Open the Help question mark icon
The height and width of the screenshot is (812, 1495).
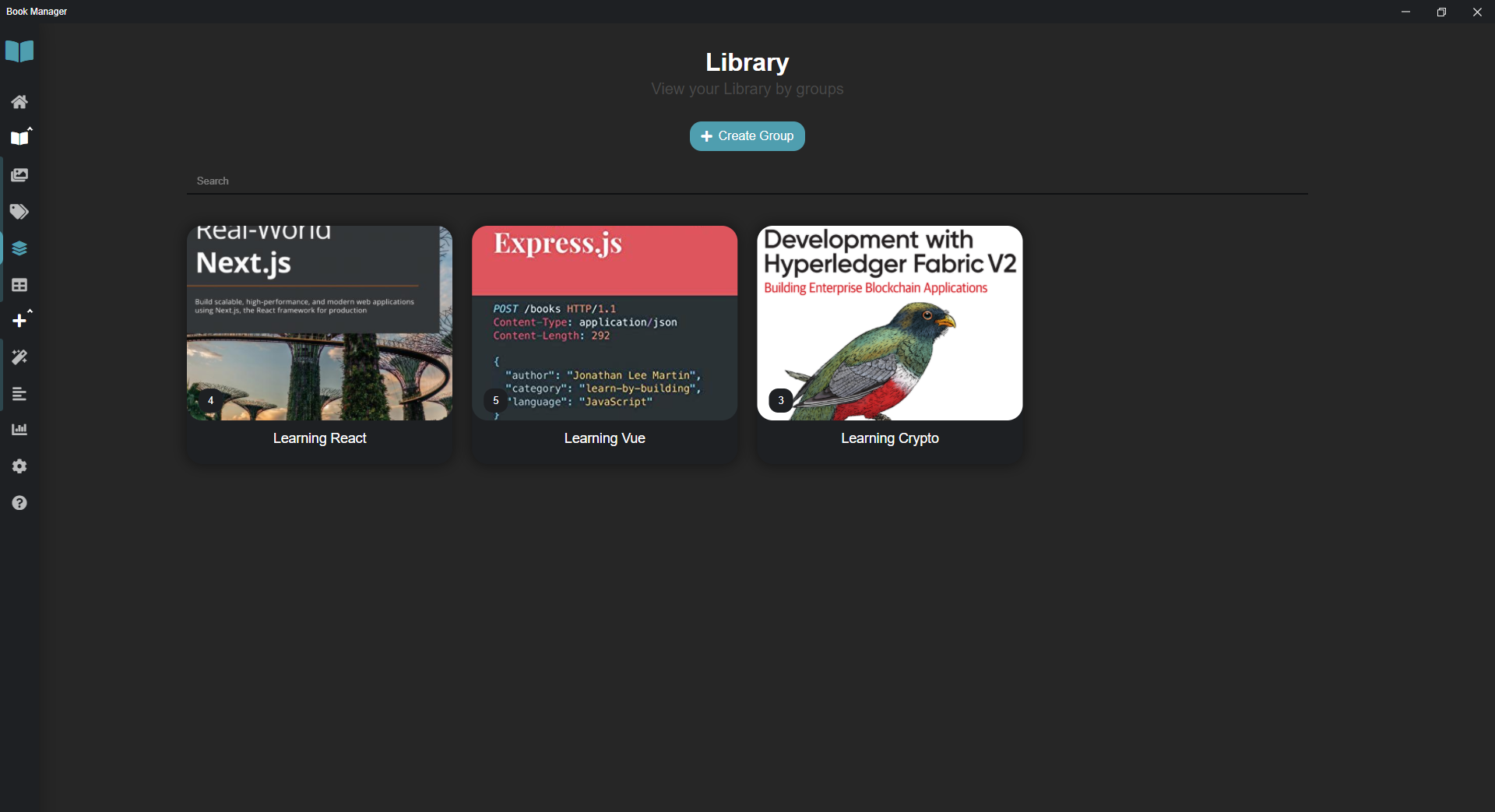19,502
